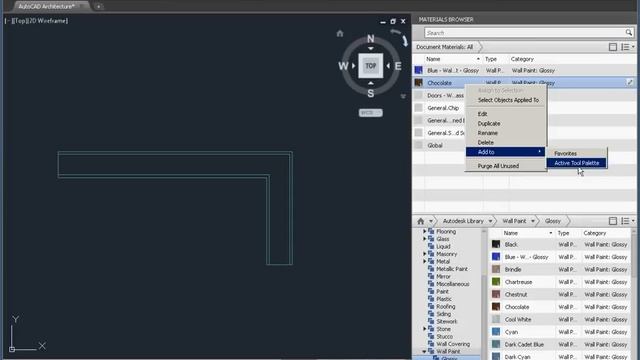Expand the Glass library category
This screenshot has width=640, height=360.
pyautogui.click(x=424, y=239)
